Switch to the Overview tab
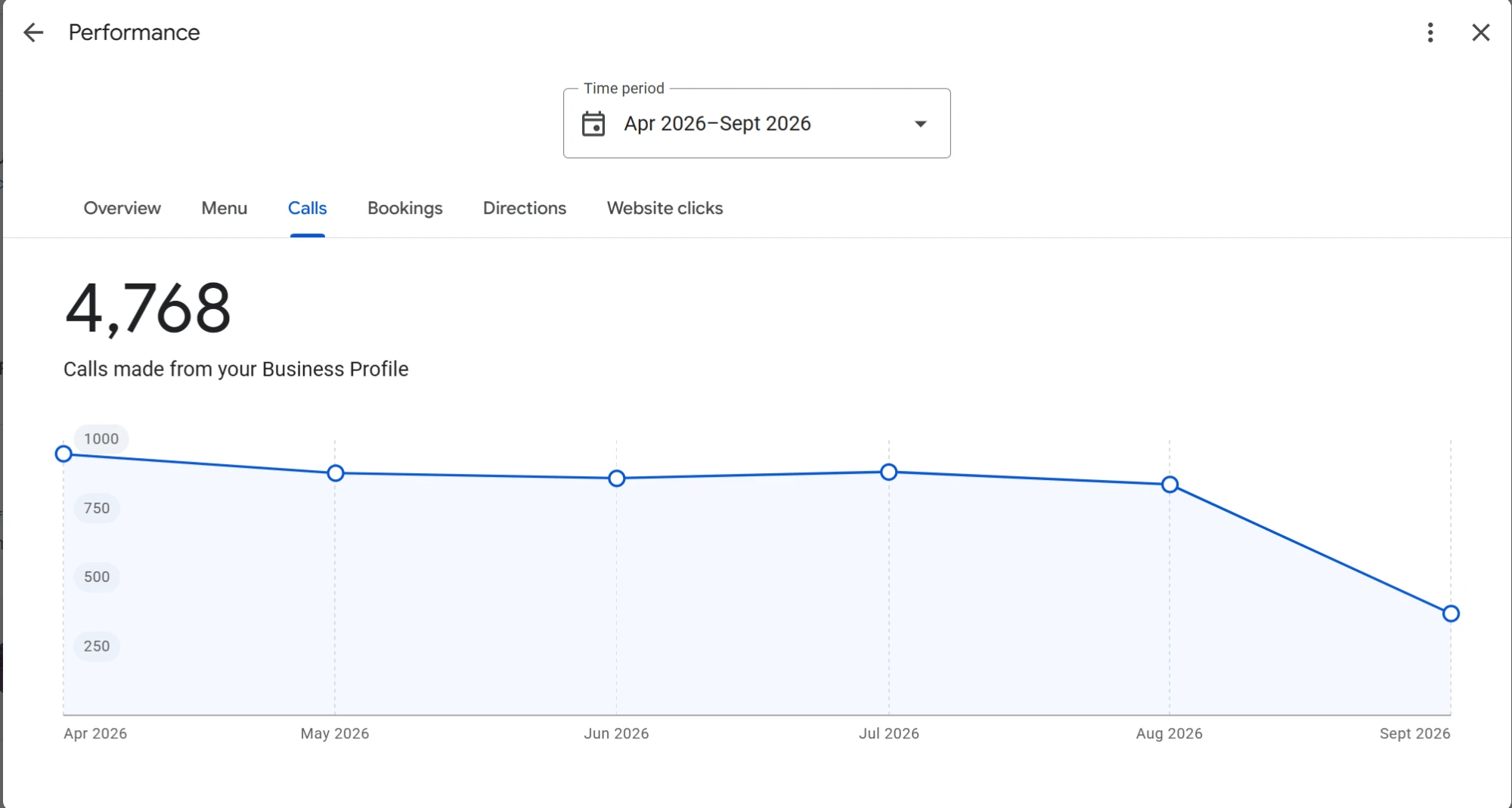1512x808 pixels. [x=122, y=208]
